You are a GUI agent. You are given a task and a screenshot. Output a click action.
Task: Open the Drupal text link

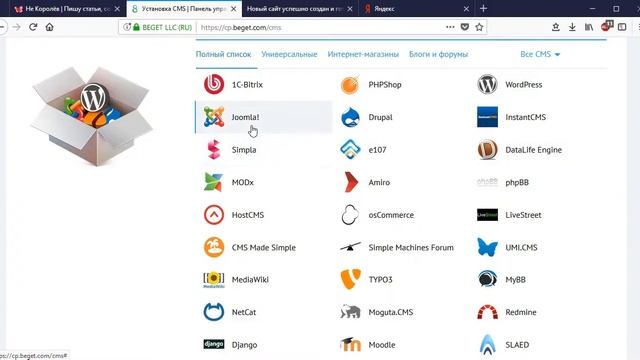click(380, 117)
